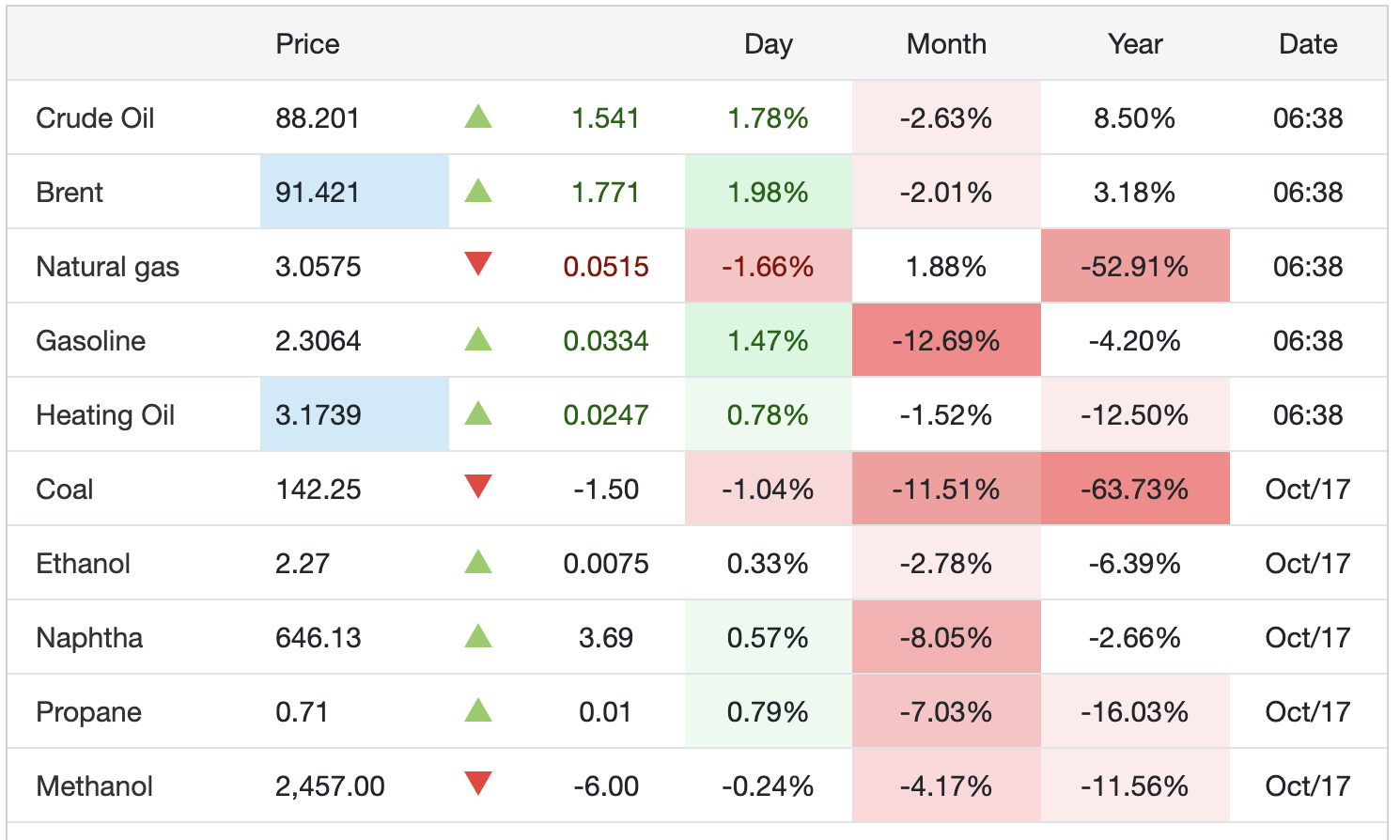Screen dimensions: 1400x840
Task: Click the green up arrow in Ethanol row
Action: [x=478, y=562]
